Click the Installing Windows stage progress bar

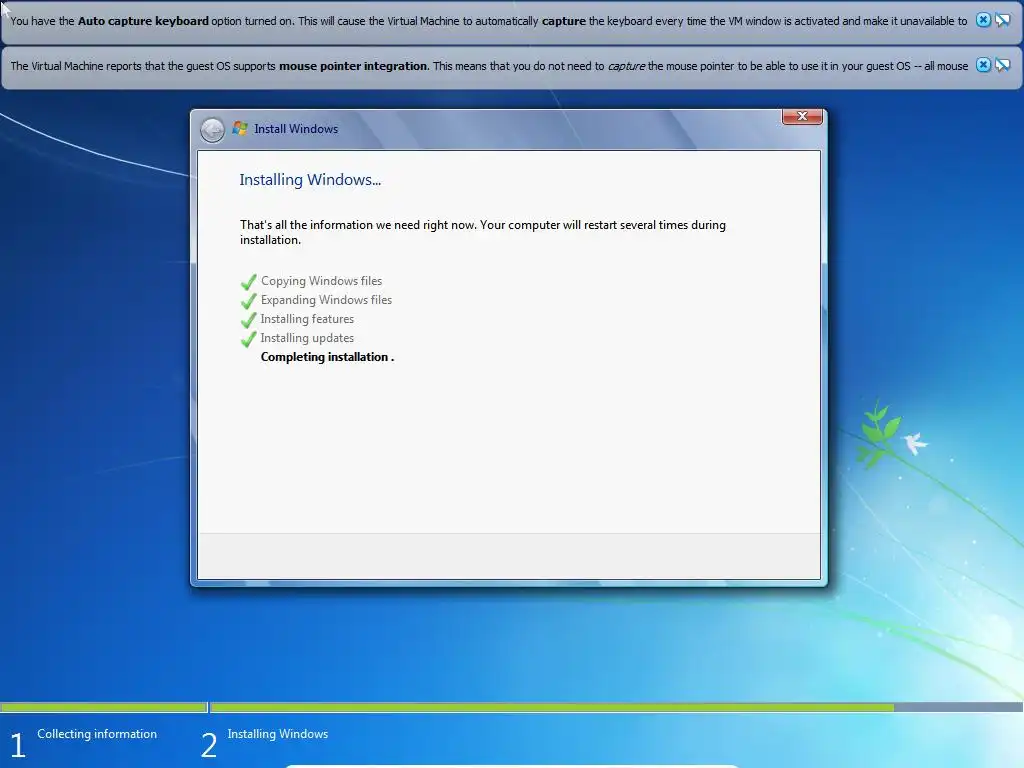coord(616,707)
